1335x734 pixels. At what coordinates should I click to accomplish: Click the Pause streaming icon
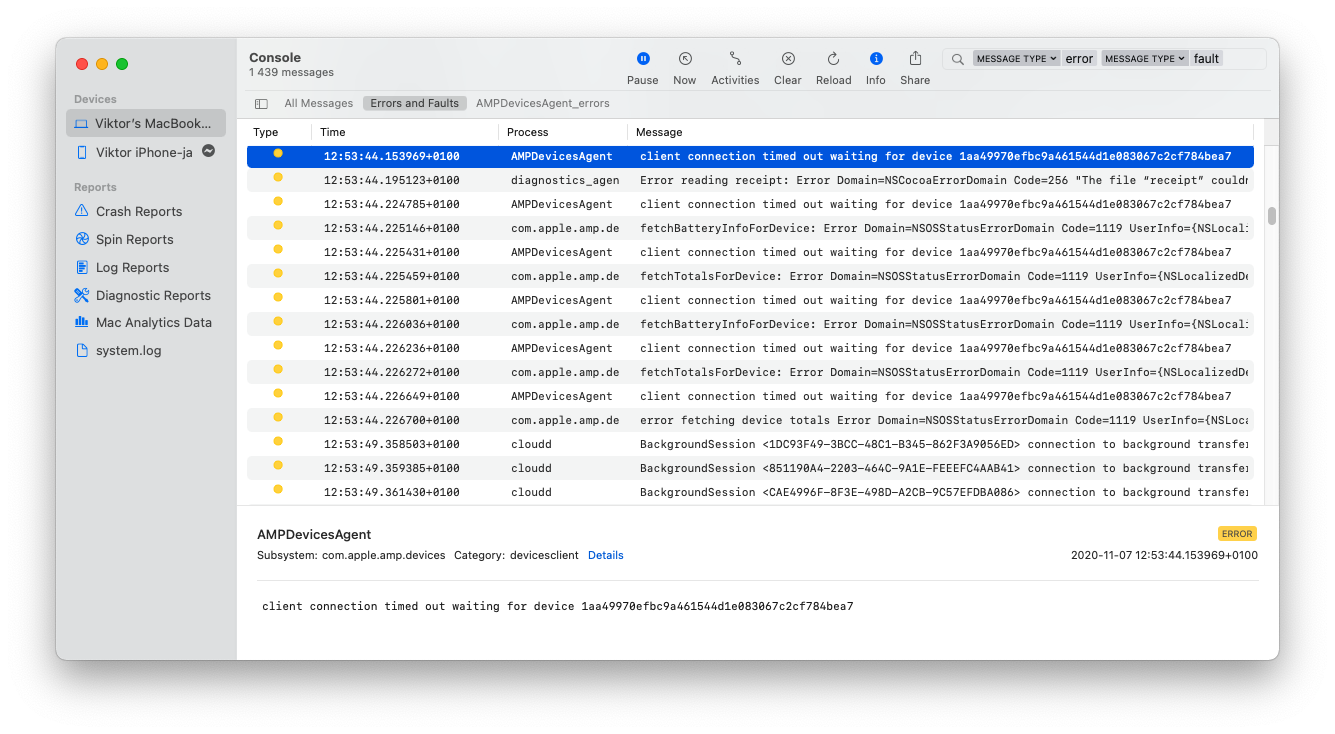click(x=643, y=59)
